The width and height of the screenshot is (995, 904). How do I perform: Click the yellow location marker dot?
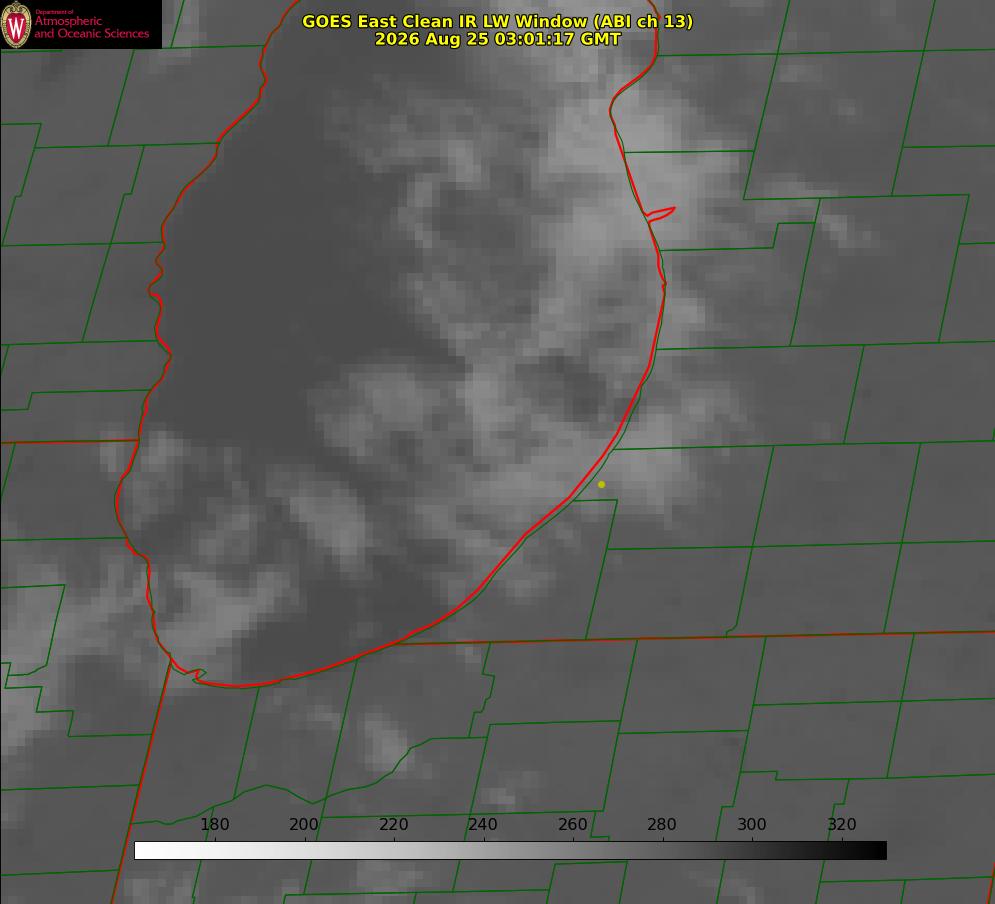(x=602, y=485)
